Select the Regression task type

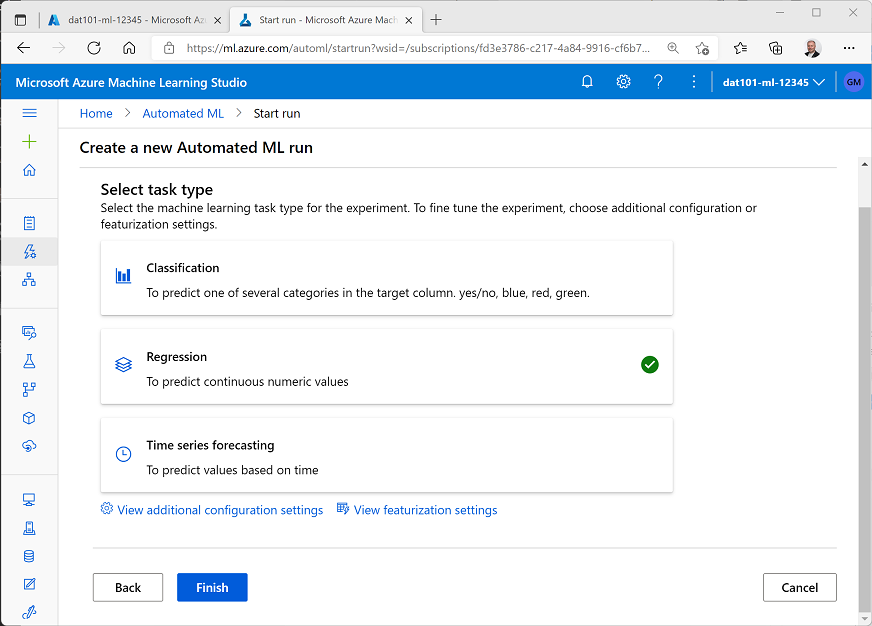click(x=386, y=366)
